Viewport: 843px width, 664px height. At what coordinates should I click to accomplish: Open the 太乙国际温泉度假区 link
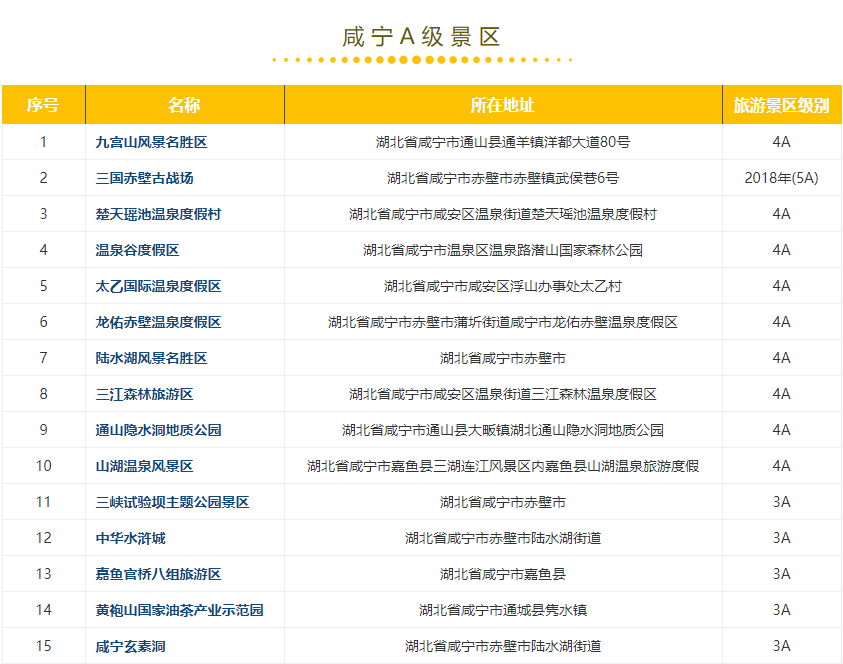[x=158, y=286]
